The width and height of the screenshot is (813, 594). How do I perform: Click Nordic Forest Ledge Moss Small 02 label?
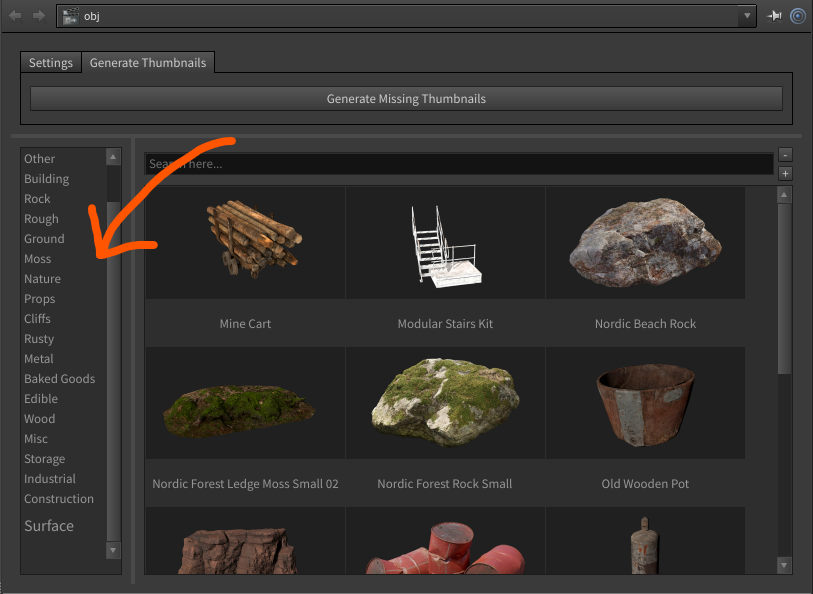tap(245, 484)
